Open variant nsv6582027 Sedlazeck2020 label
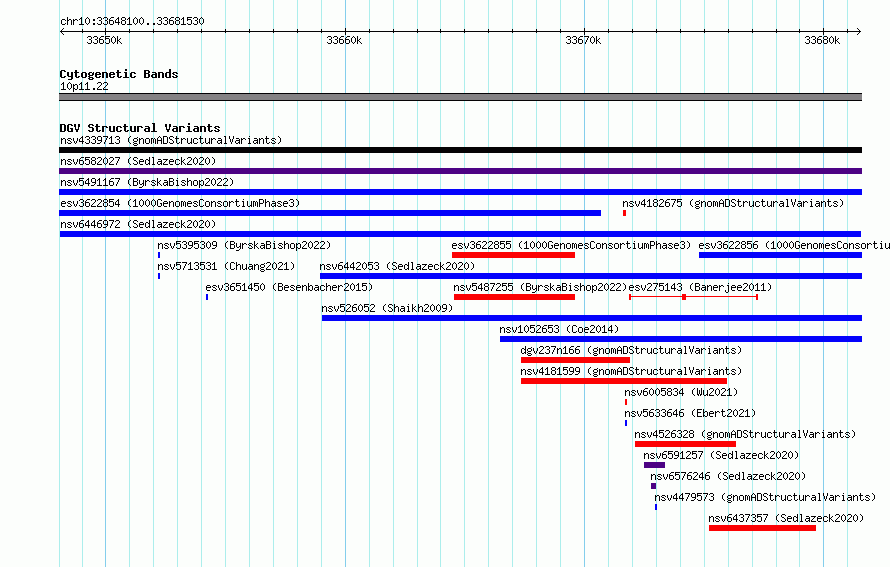The width and height of the screenshot is (890, 567). pyautogui.click(x=138, y=161)
